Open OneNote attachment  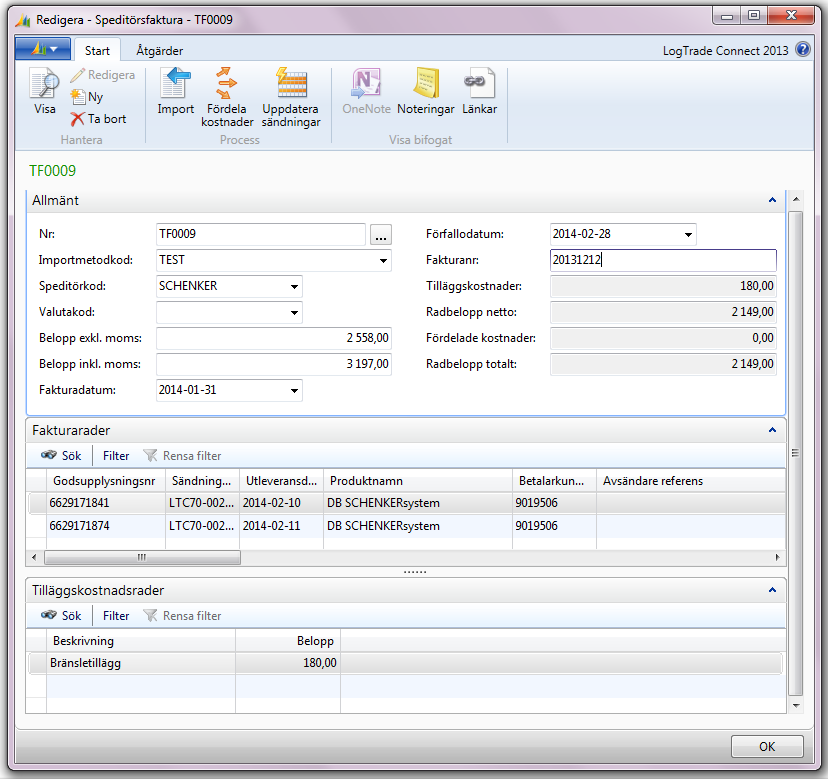click(x=366, y=91)
